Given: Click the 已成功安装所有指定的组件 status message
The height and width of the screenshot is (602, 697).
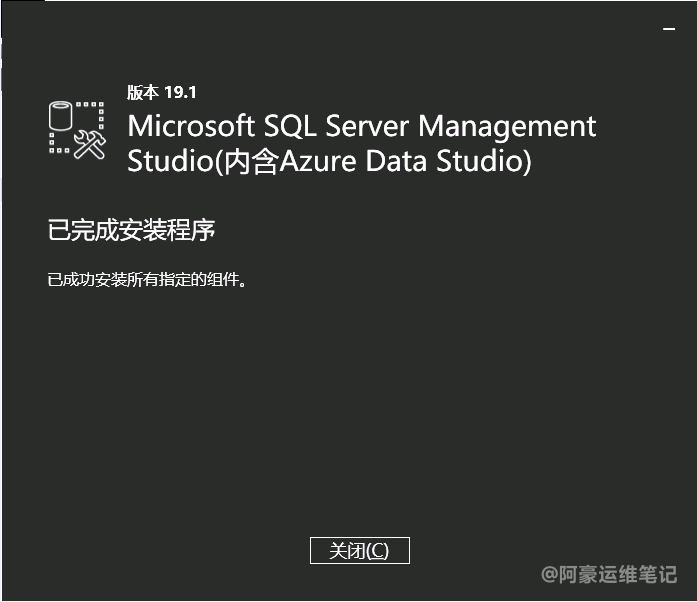Looking at the screenshot, I should point(147,280).
